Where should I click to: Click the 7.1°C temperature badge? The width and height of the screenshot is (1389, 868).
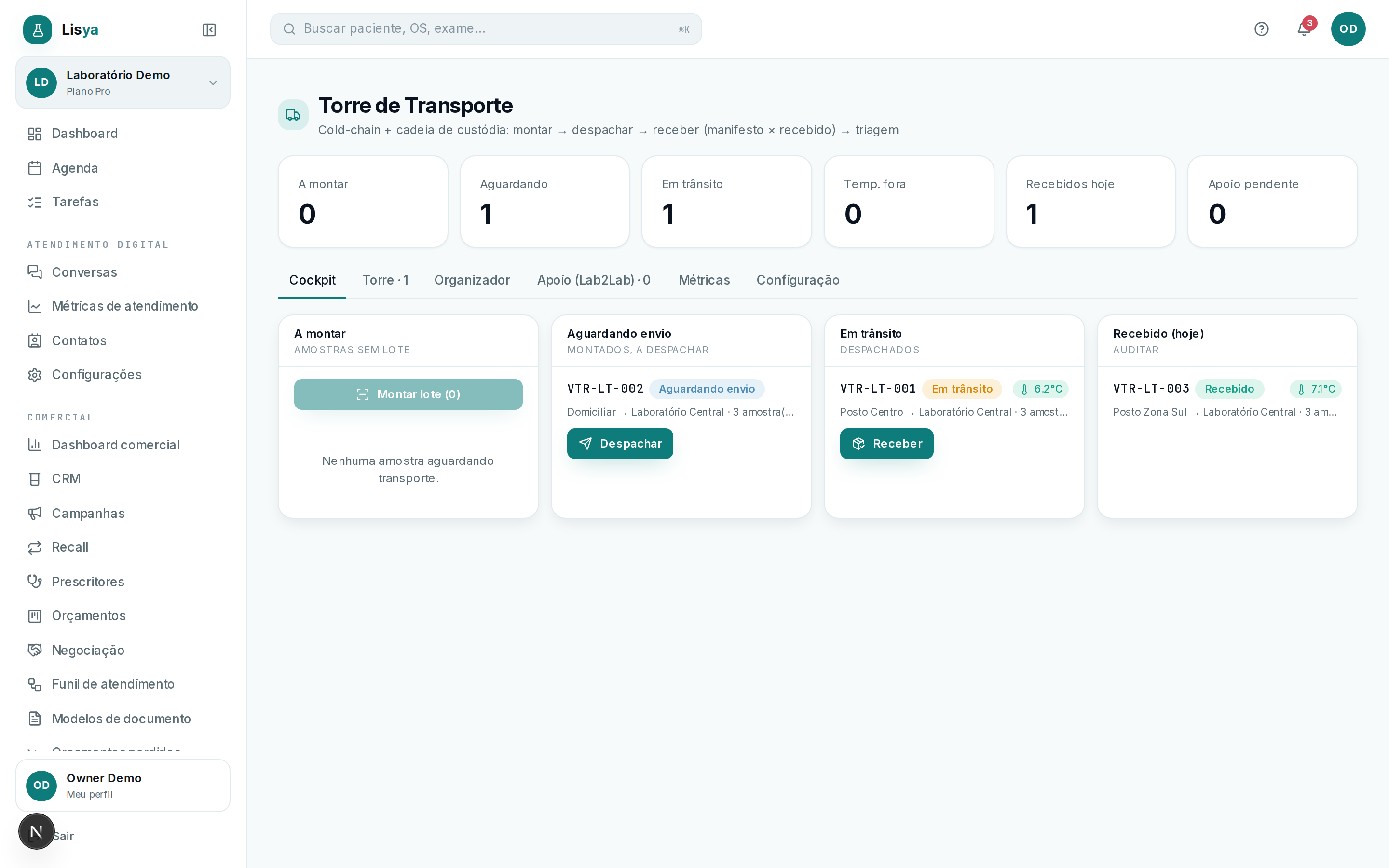point(1316,389)
